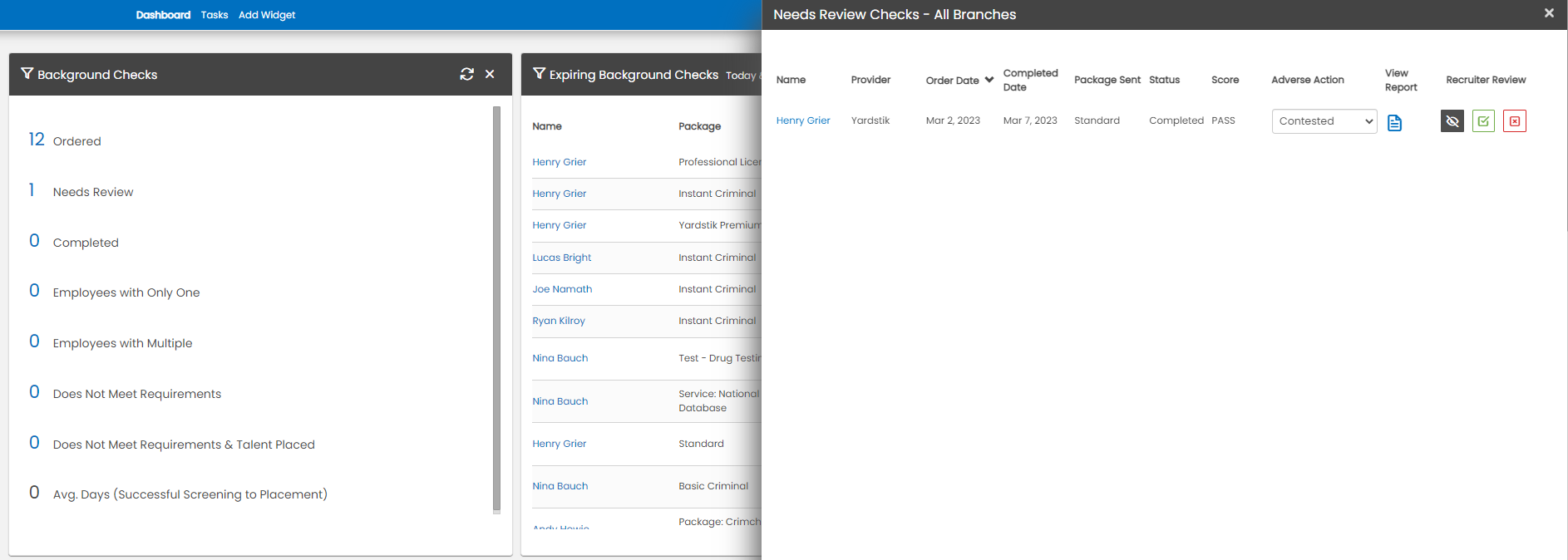Open Henry Grier with Standard package
1568x560 pixels.
(x=560, y=444)
